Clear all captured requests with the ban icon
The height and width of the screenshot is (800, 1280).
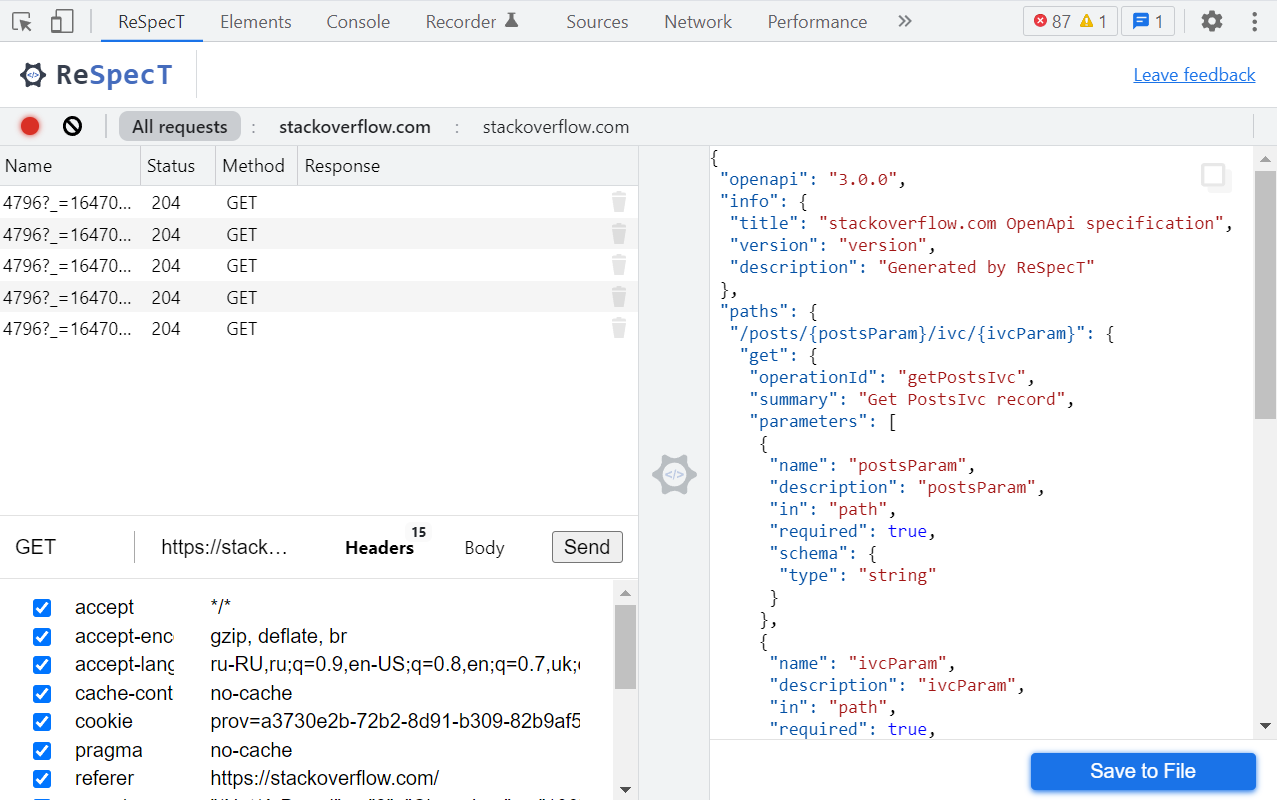72,126
